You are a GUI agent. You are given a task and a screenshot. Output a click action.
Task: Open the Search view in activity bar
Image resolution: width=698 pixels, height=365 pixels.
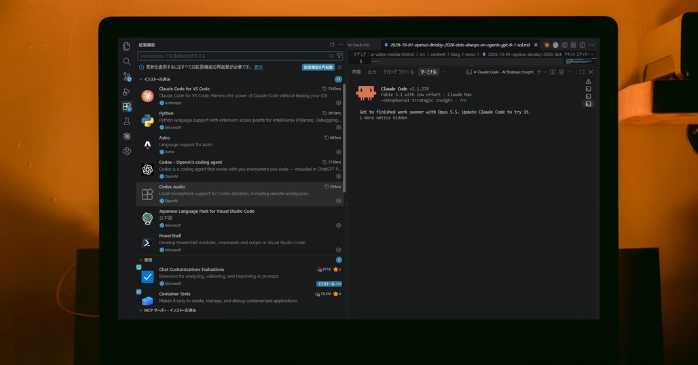coord(127,61)
